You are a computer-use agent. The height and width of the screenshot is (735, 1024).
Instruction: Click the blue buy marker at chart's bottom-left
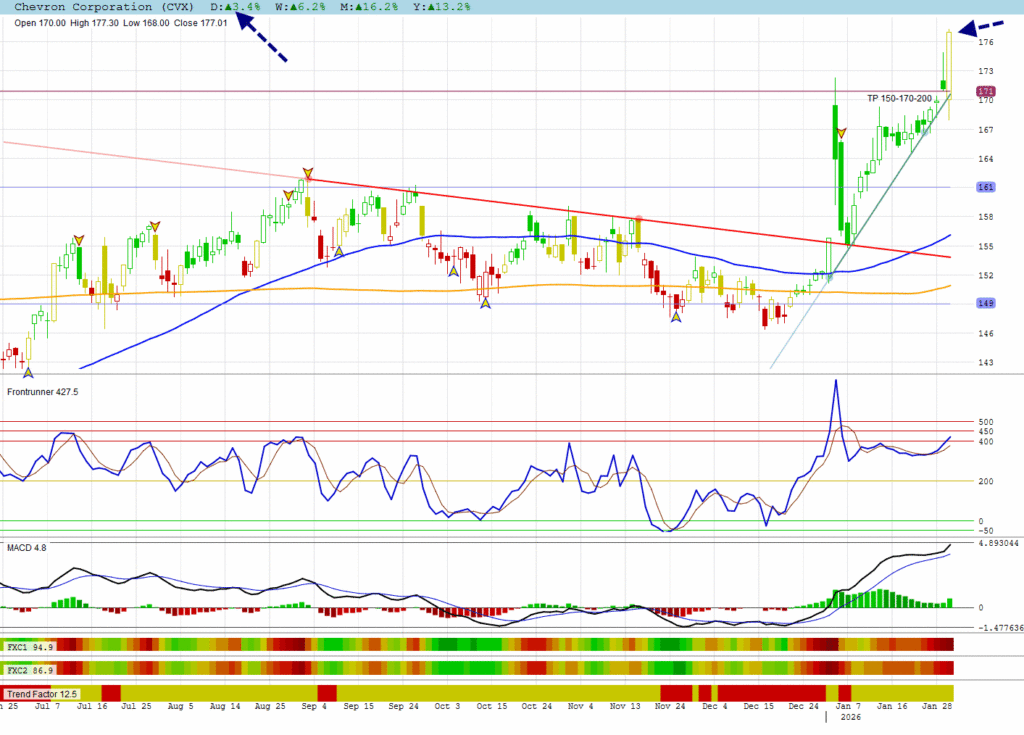pyautogui.click(x=28, y=372)
